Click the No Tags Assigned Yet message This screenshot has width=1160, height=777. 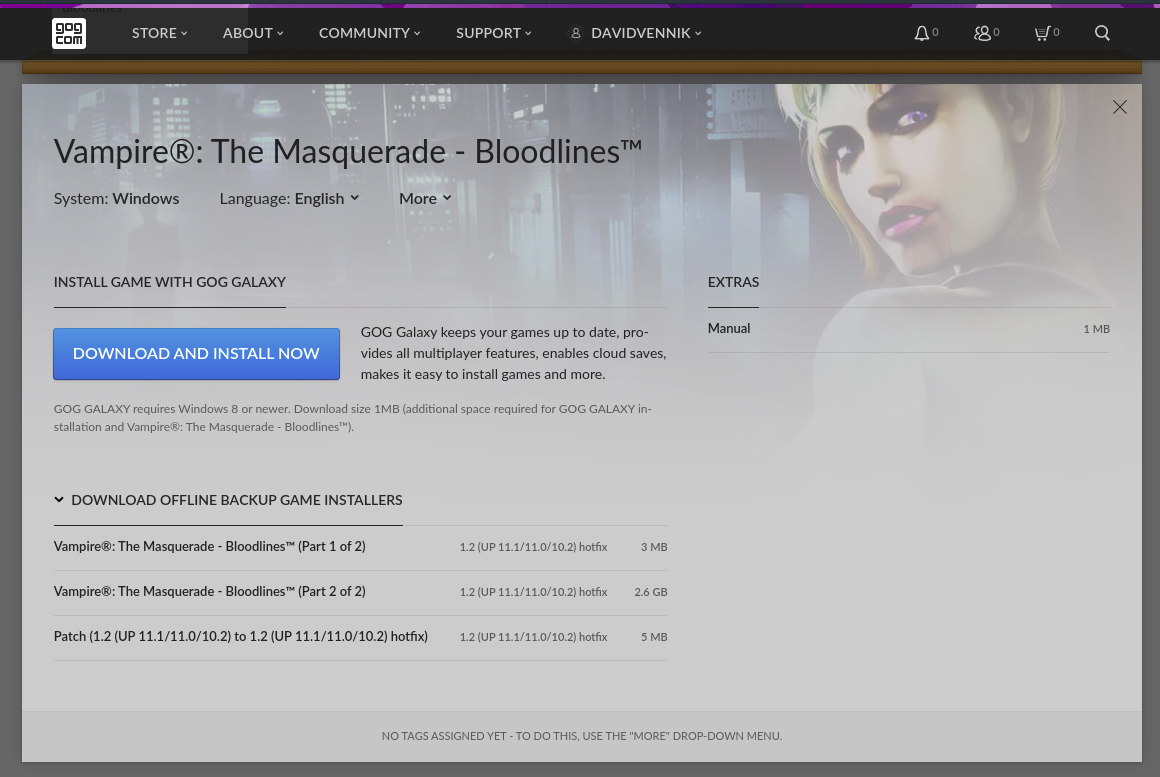[581, 736]
